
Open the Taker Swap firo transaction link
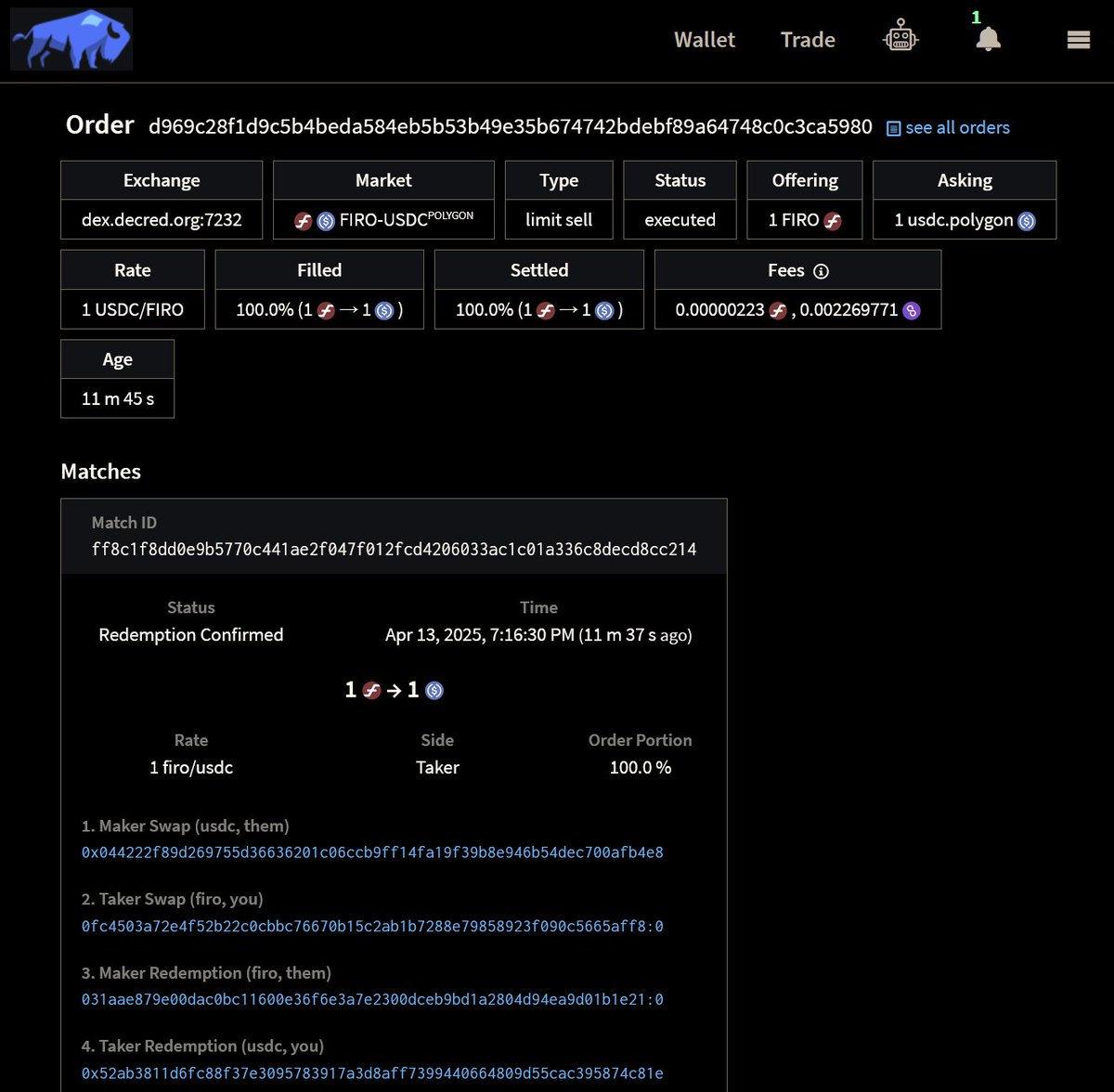point(371,926)
